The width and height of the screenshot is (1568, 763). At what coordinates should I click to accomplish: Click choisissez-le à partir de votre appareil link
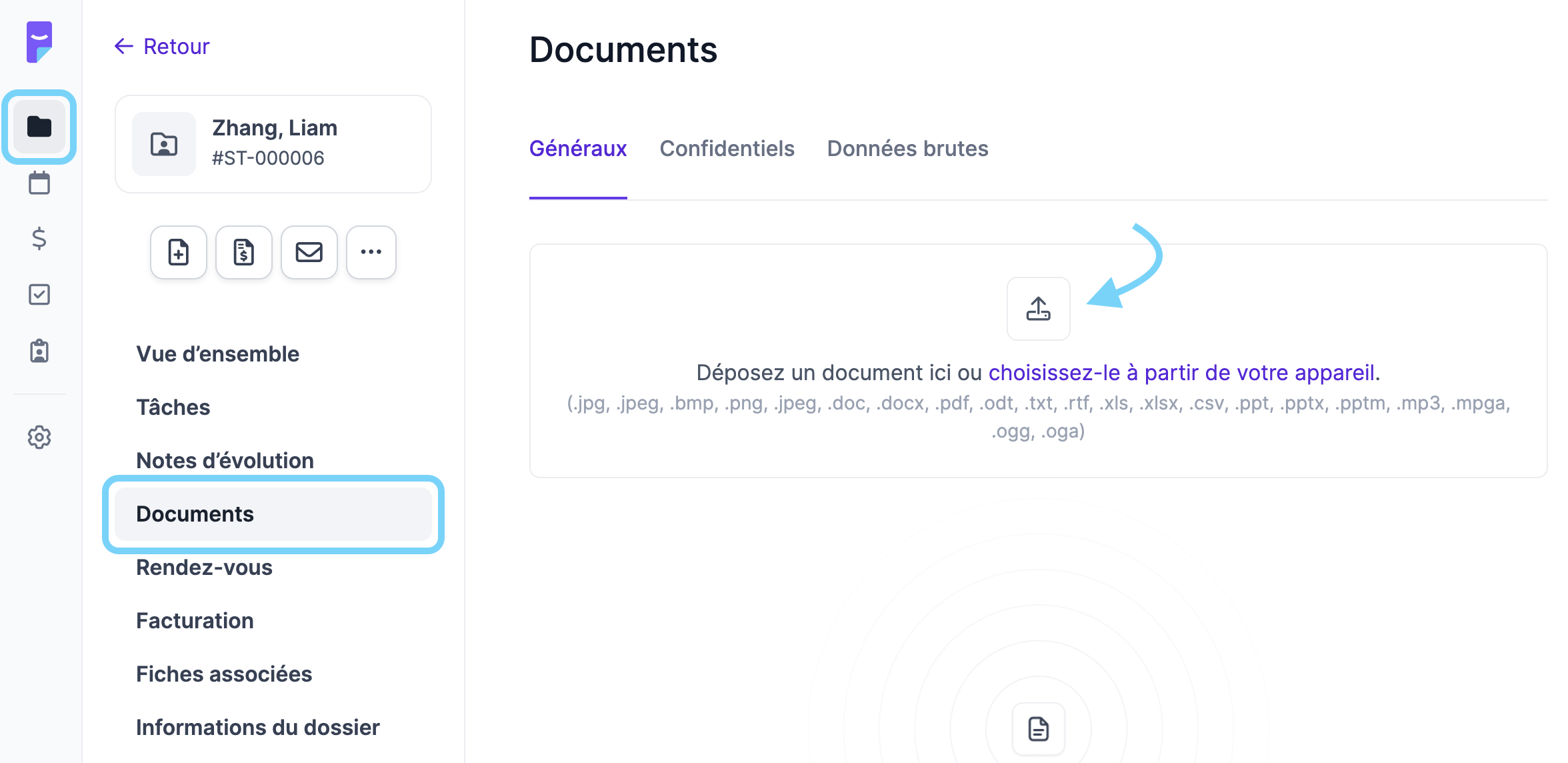pos(1181,372)
